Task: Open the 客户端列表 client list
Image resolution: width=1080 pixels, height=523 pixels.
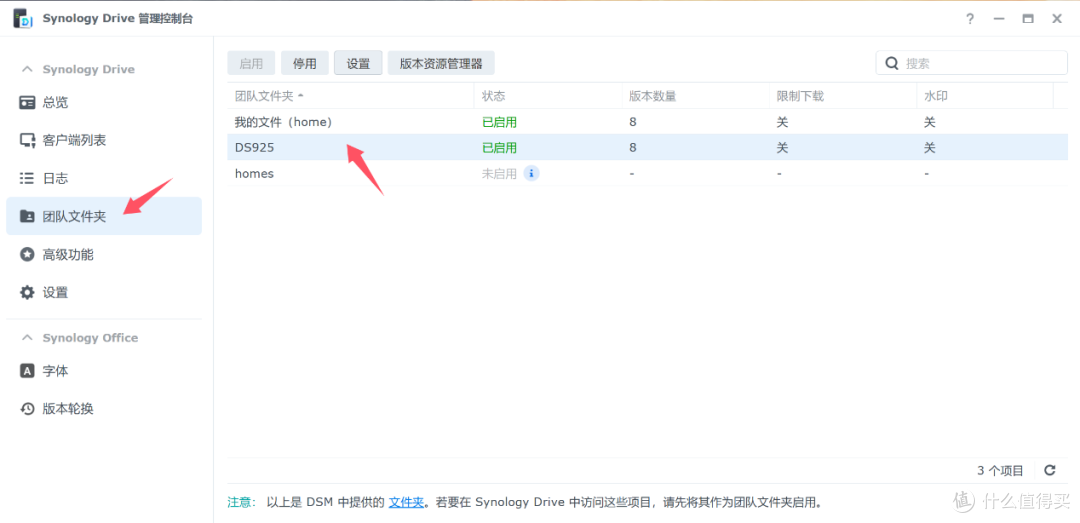Action: [x=103, y=141]
